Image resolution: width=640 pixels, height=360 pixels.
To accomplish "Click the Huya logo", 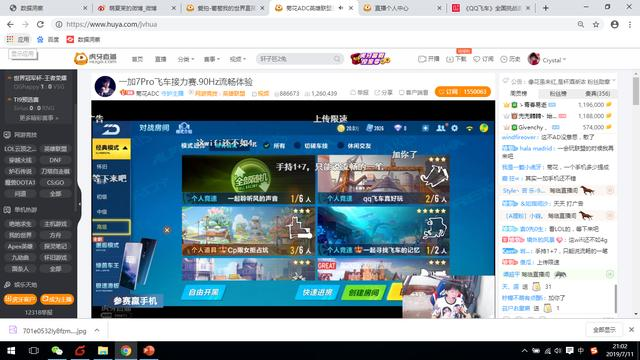I will [96, 59].
